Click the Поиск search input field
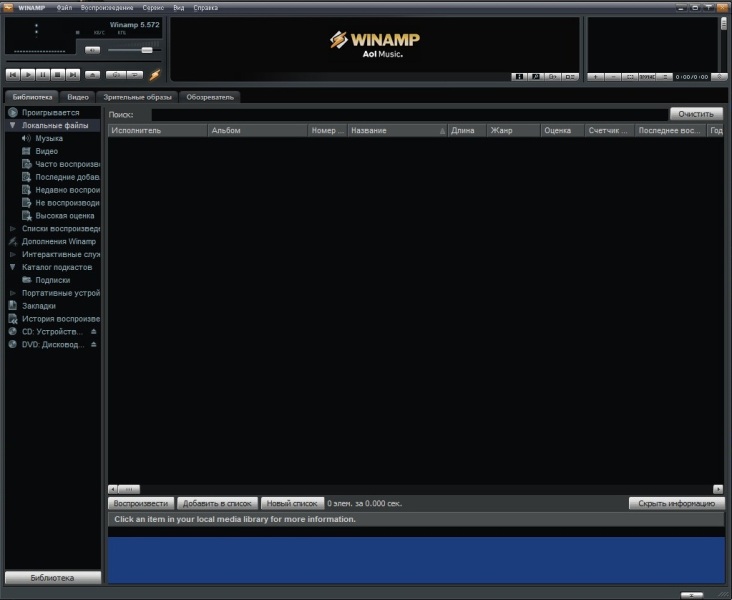The image size is (732, 600). tap(400, 115)
